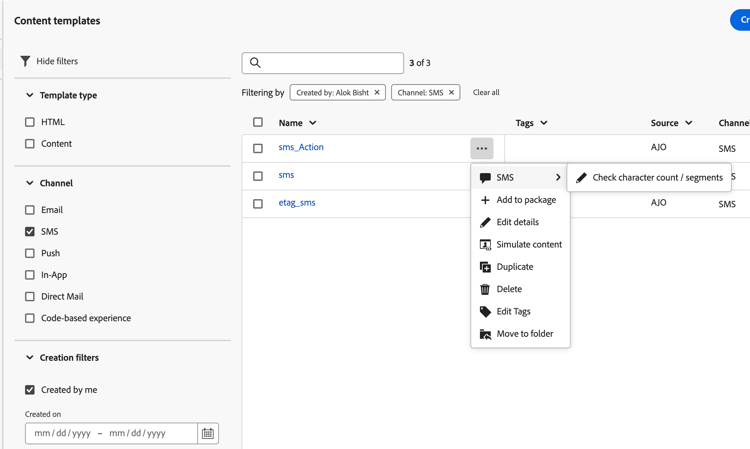Viewport: 750px width, 449px height.
Task: Select Simulate content menu option
Action: (x=520, y=245)
